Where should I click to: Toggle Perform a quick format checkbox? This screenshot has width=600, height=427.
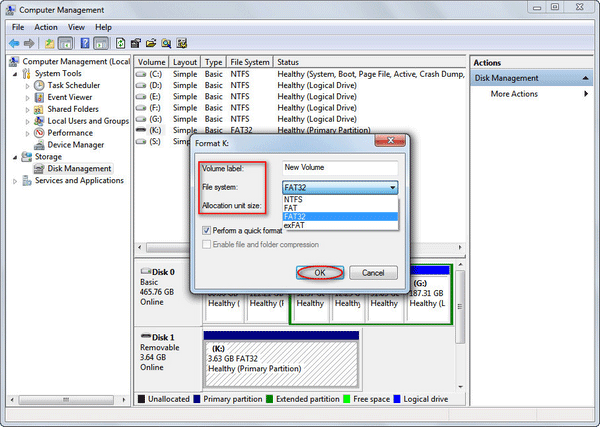pos(205,231)
